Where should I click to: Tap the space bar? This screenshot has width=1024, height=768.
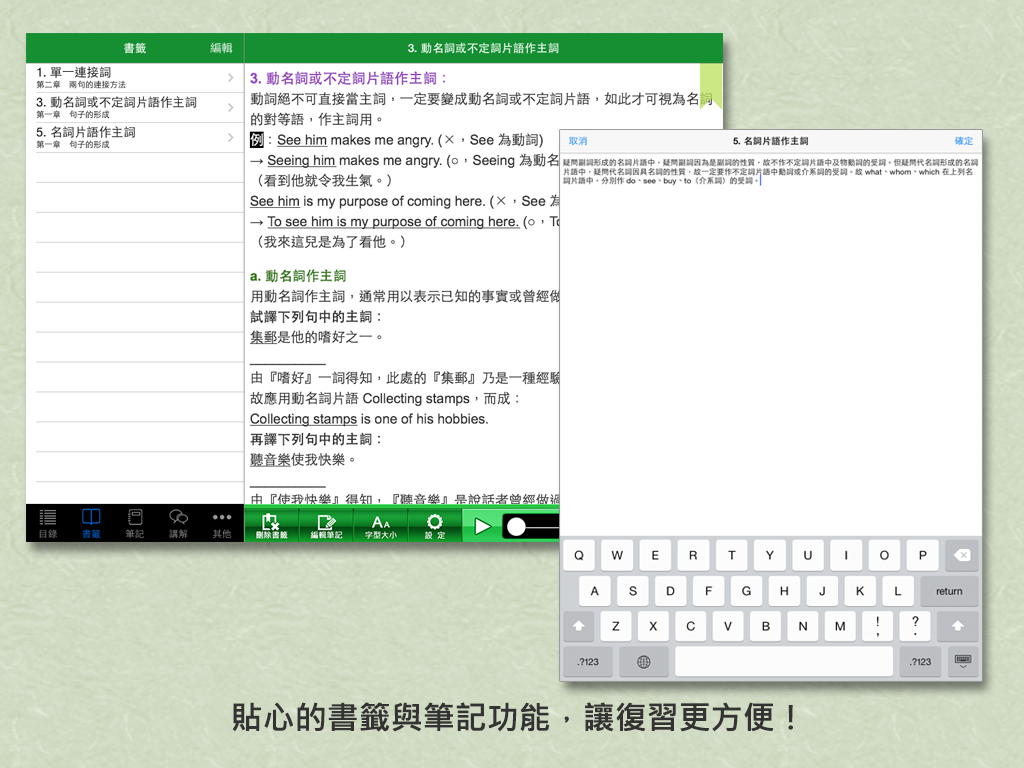(784, 662)
